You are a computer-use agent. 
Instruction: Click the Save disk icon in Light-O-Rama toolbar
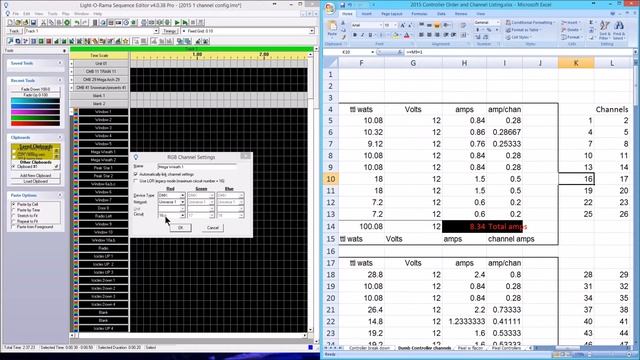pyautogui.click(x=33, y=22)
